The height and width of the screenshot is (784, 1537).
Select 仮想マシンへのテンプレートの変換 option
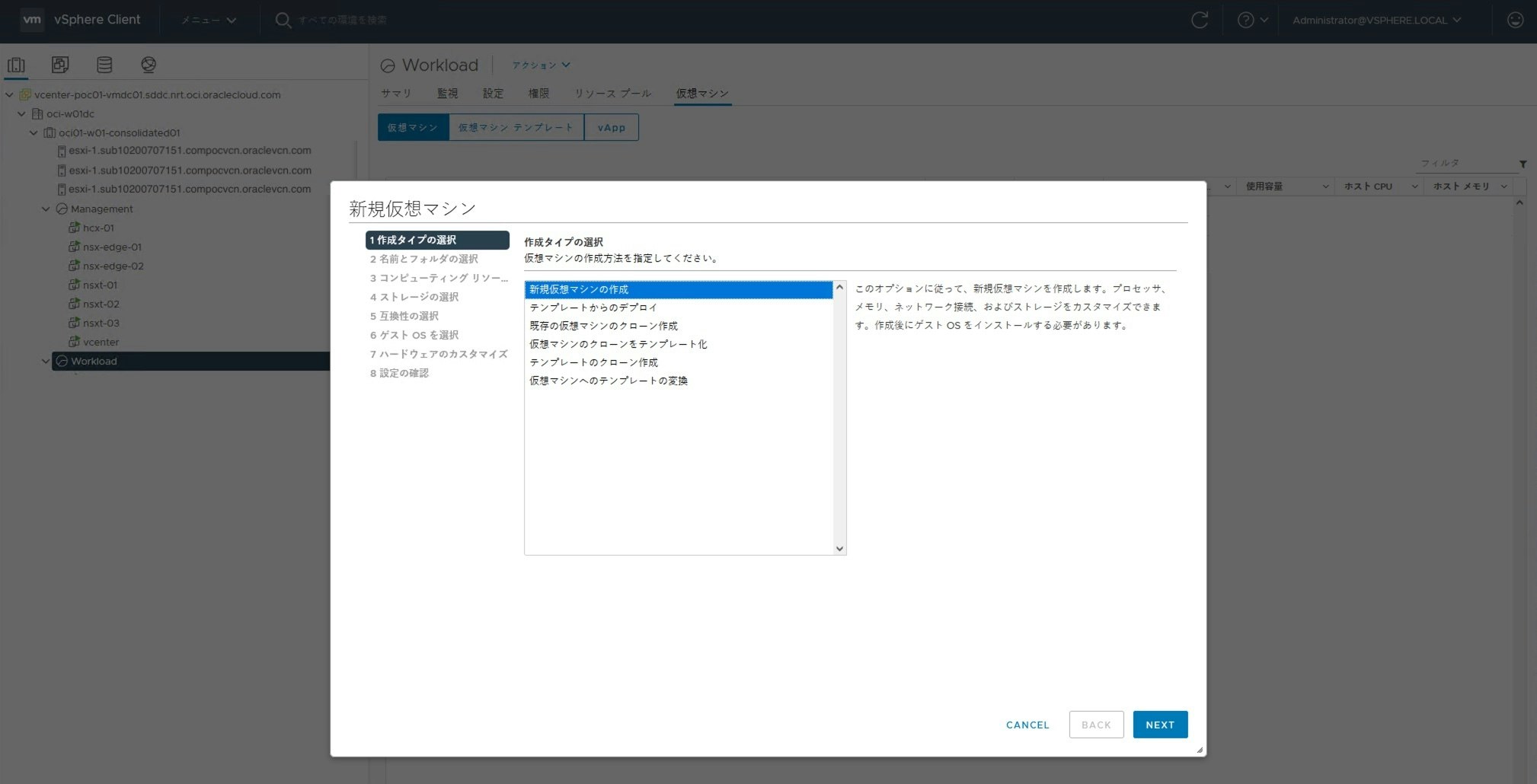point(679,381)
